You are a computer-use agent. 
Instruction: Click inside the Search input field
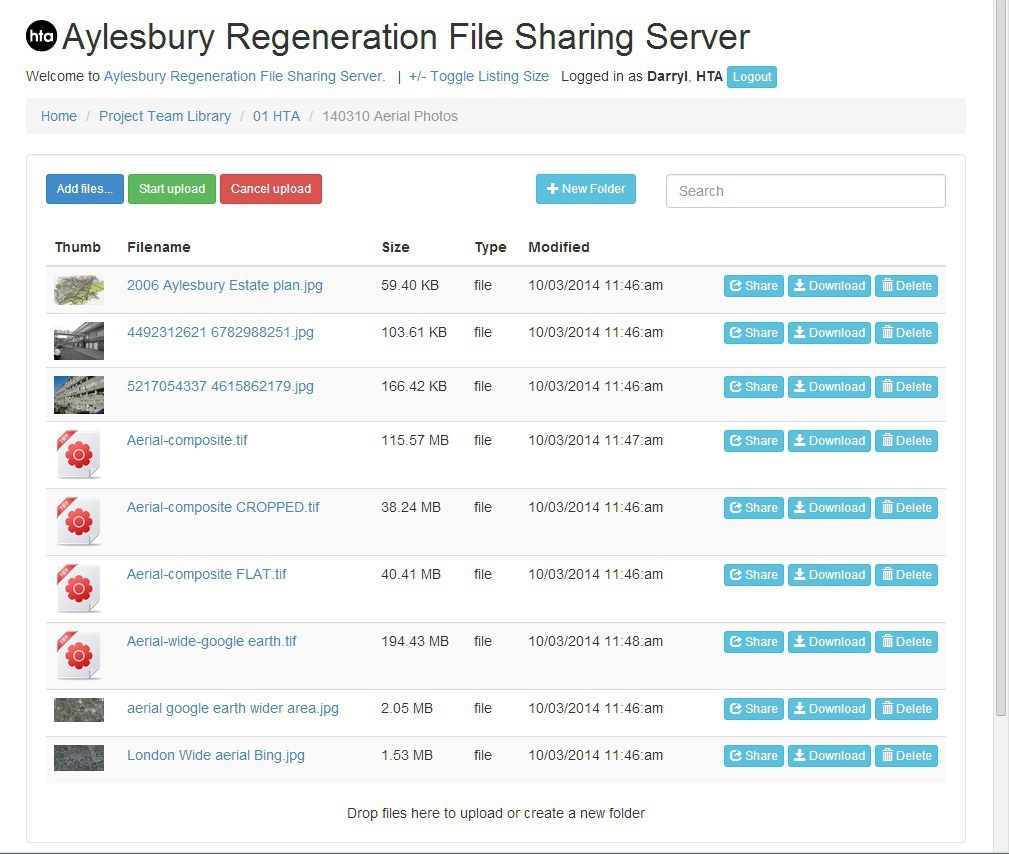pos(805,190)
